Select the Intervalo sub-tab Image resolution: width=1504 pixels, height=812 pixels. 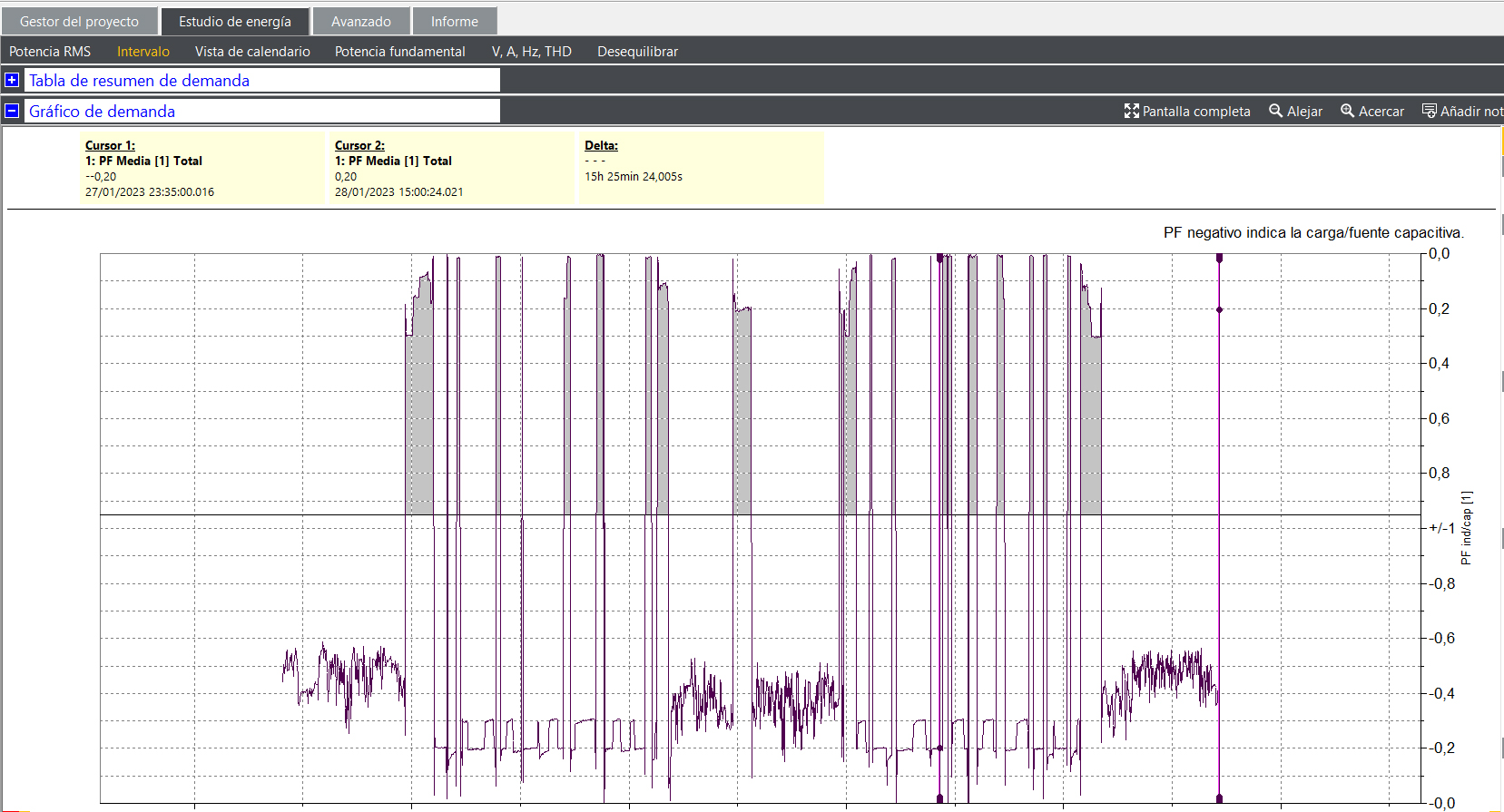pos(143,52)
